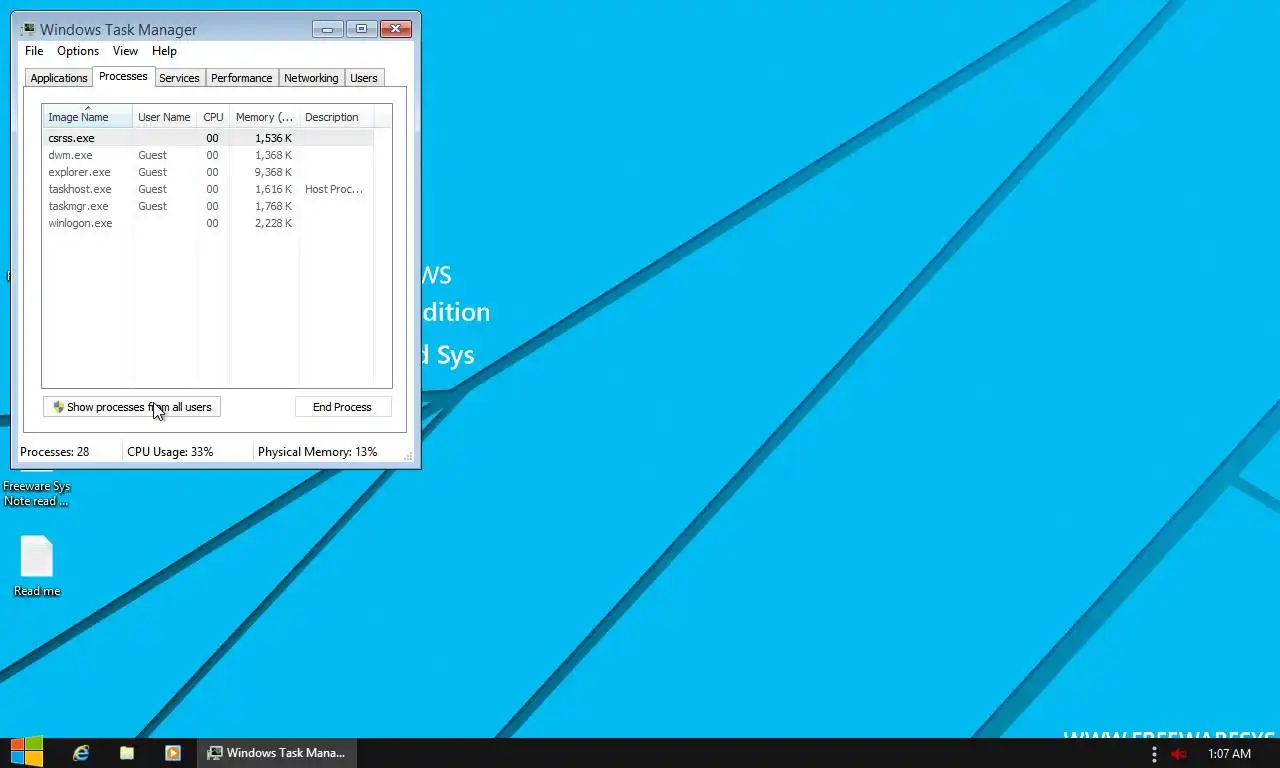Click the muted volume tray icon
Image resolution: width=1280 pixels, height=768 pixels.
(1179, 754)
